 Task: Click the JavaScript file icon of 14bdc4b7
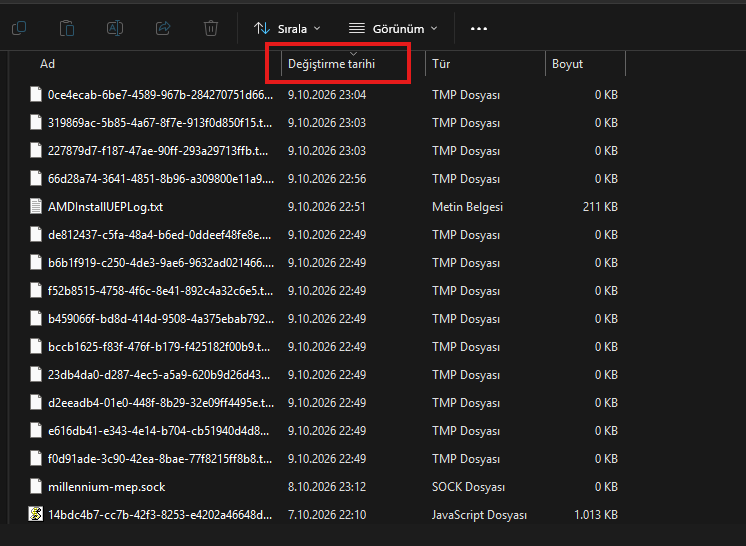tap(36, 514)
